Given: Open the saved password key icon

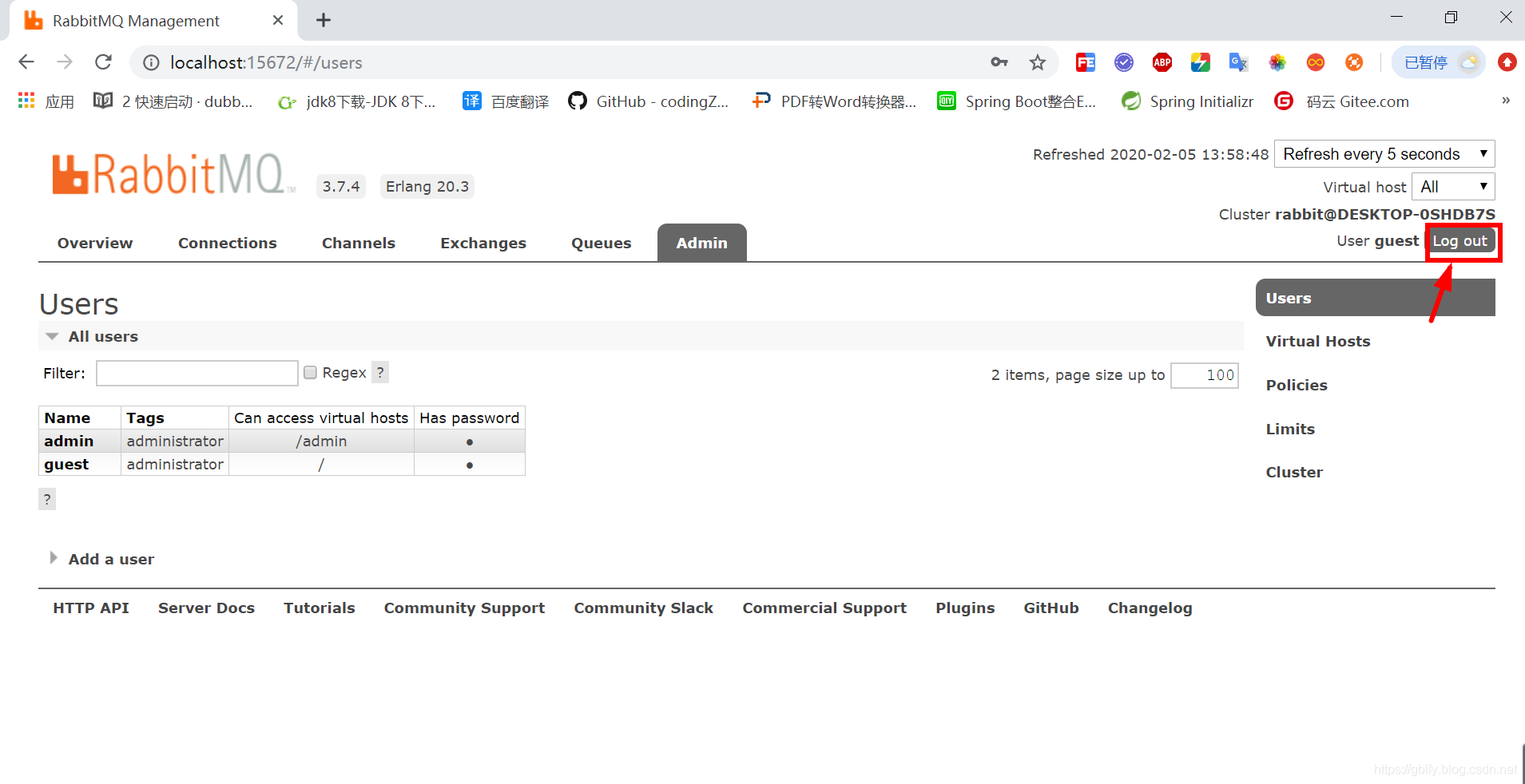Looking at the screenshot, I should [999, 62].
